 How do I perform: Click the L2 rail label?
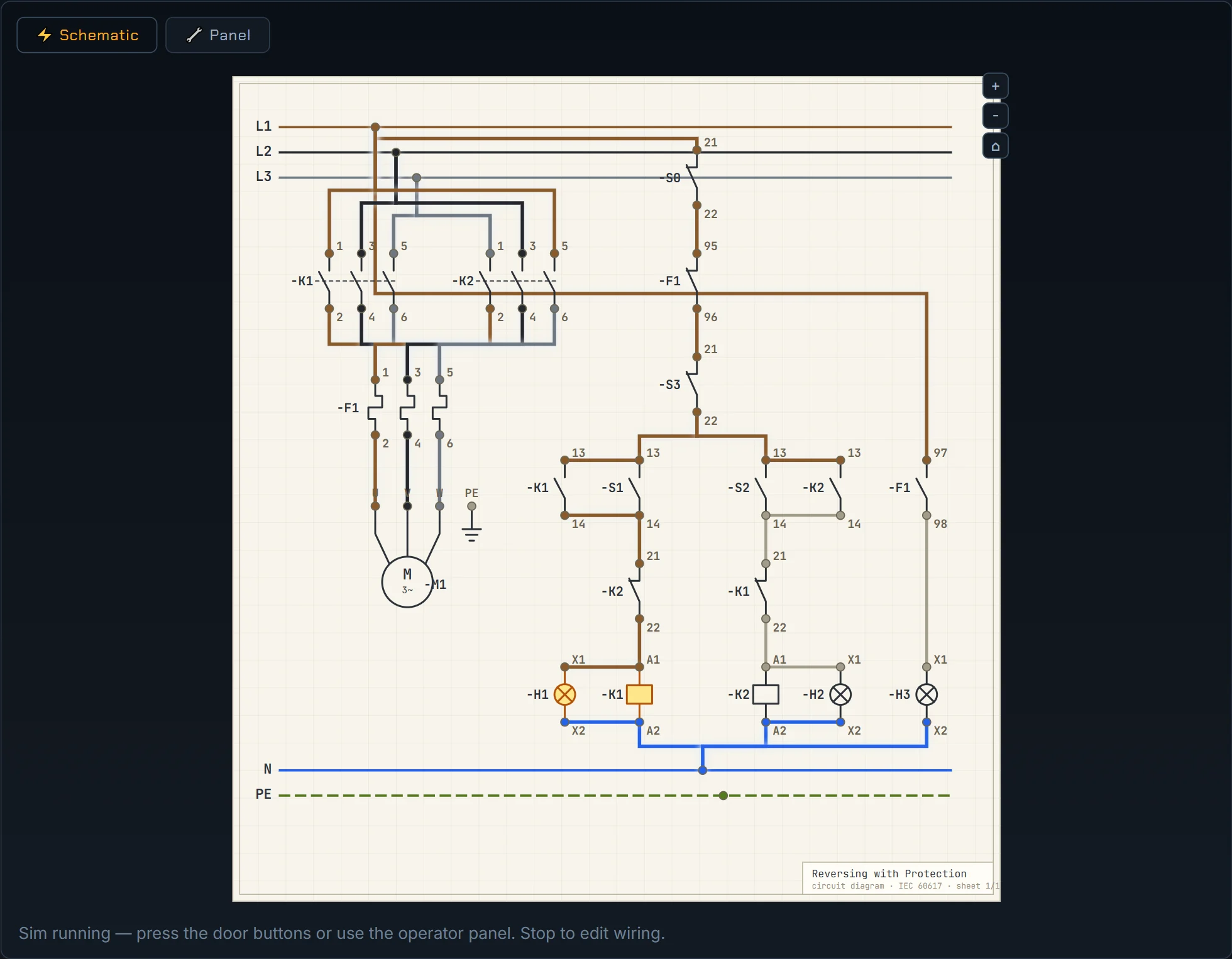(x=263, y=151)
